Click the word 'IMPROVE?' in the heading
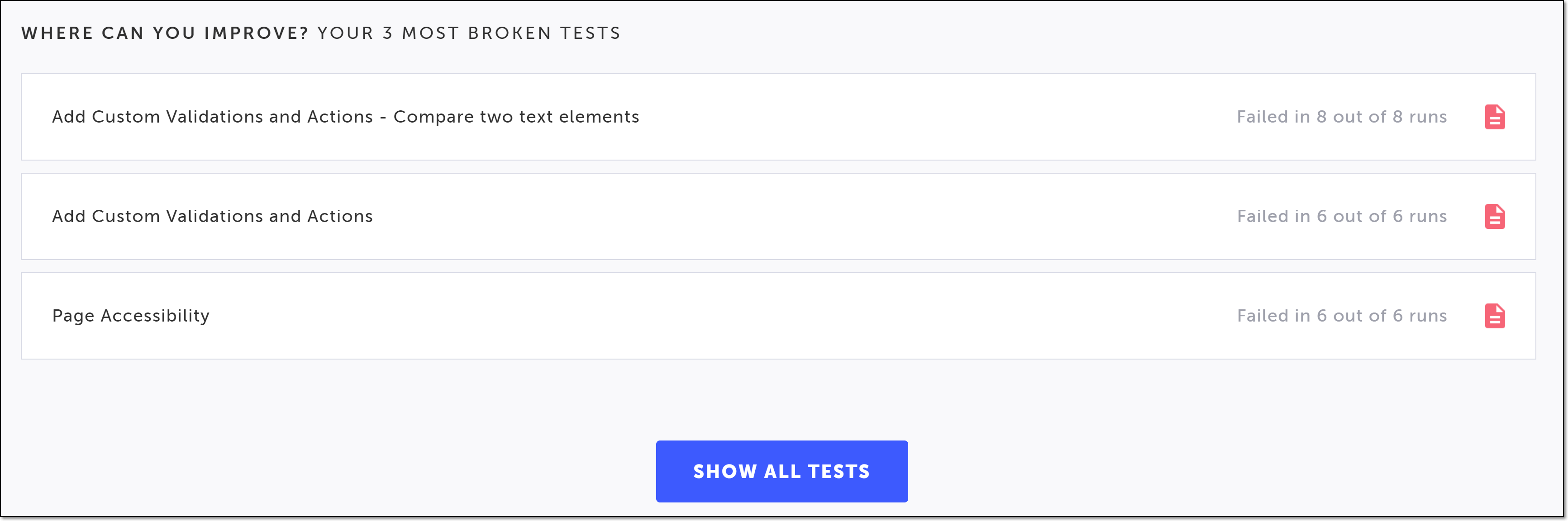This screenshot has height=521, width=1568. point(256,33)
